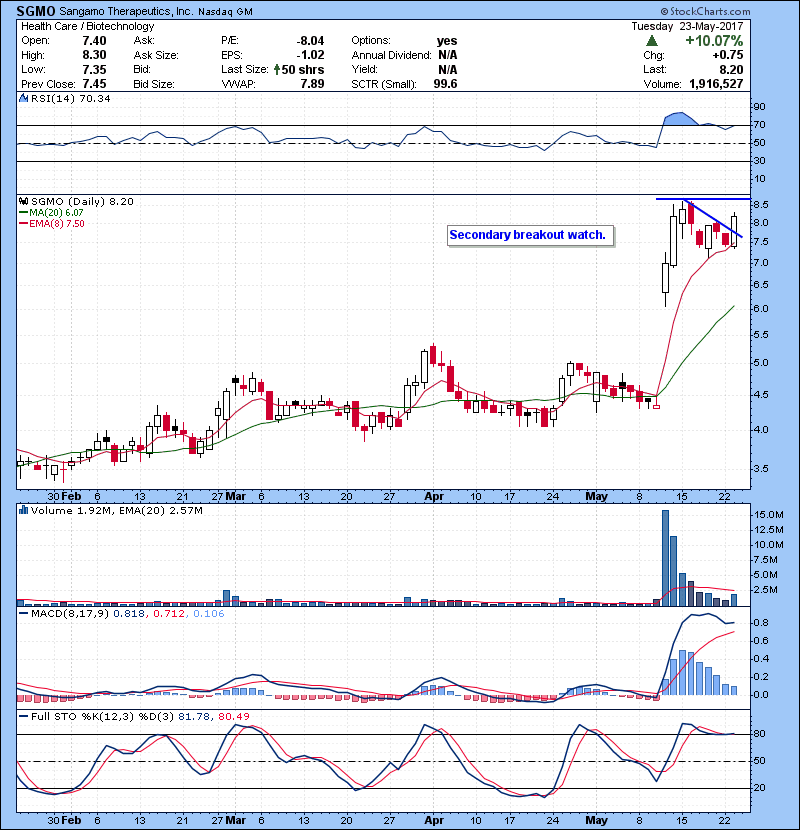Click the SGMO (Daily) 8.20 chart label
The width and height of the screenshot is (800, 830).
(x=82, y=201)
